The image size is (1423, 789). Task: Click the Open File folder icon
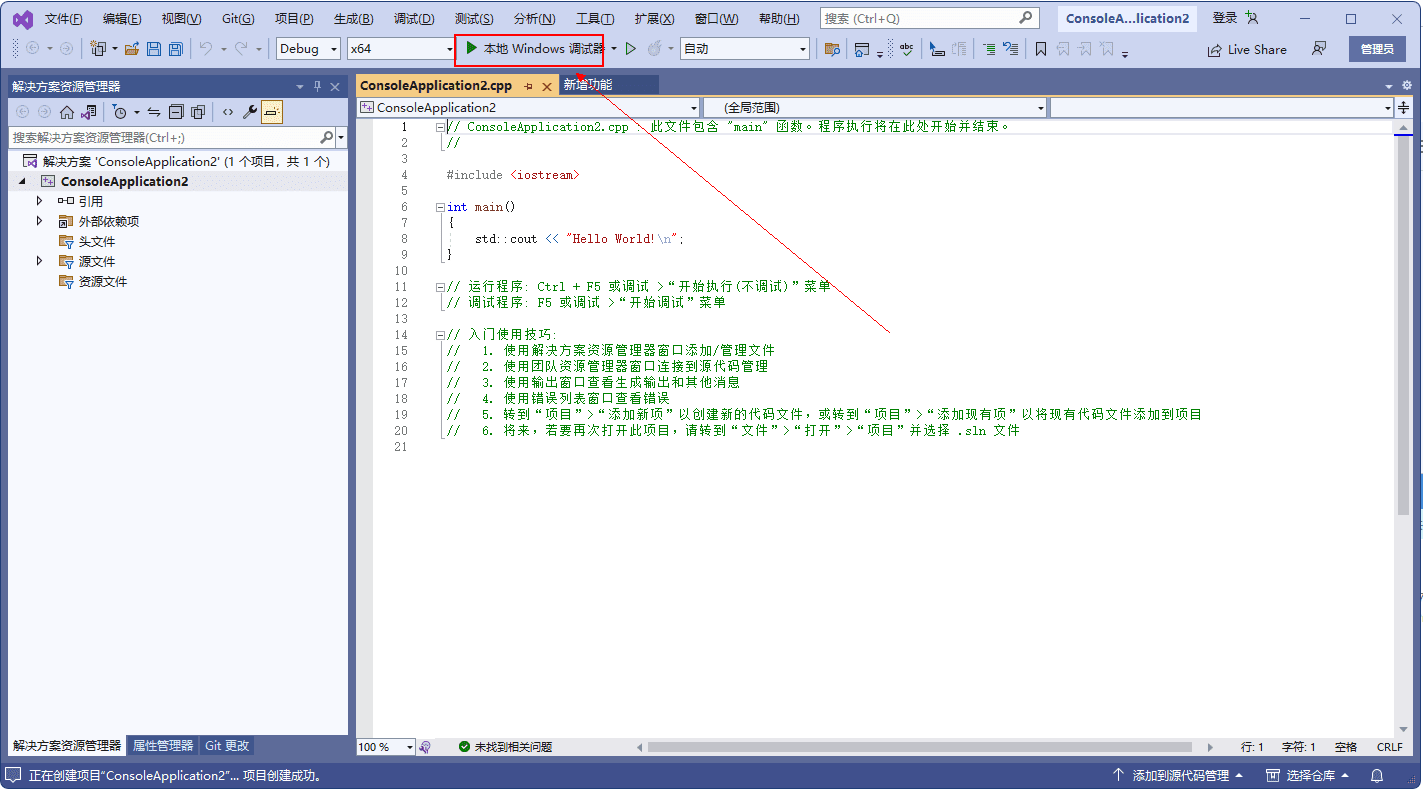click(x=131, y=49)
